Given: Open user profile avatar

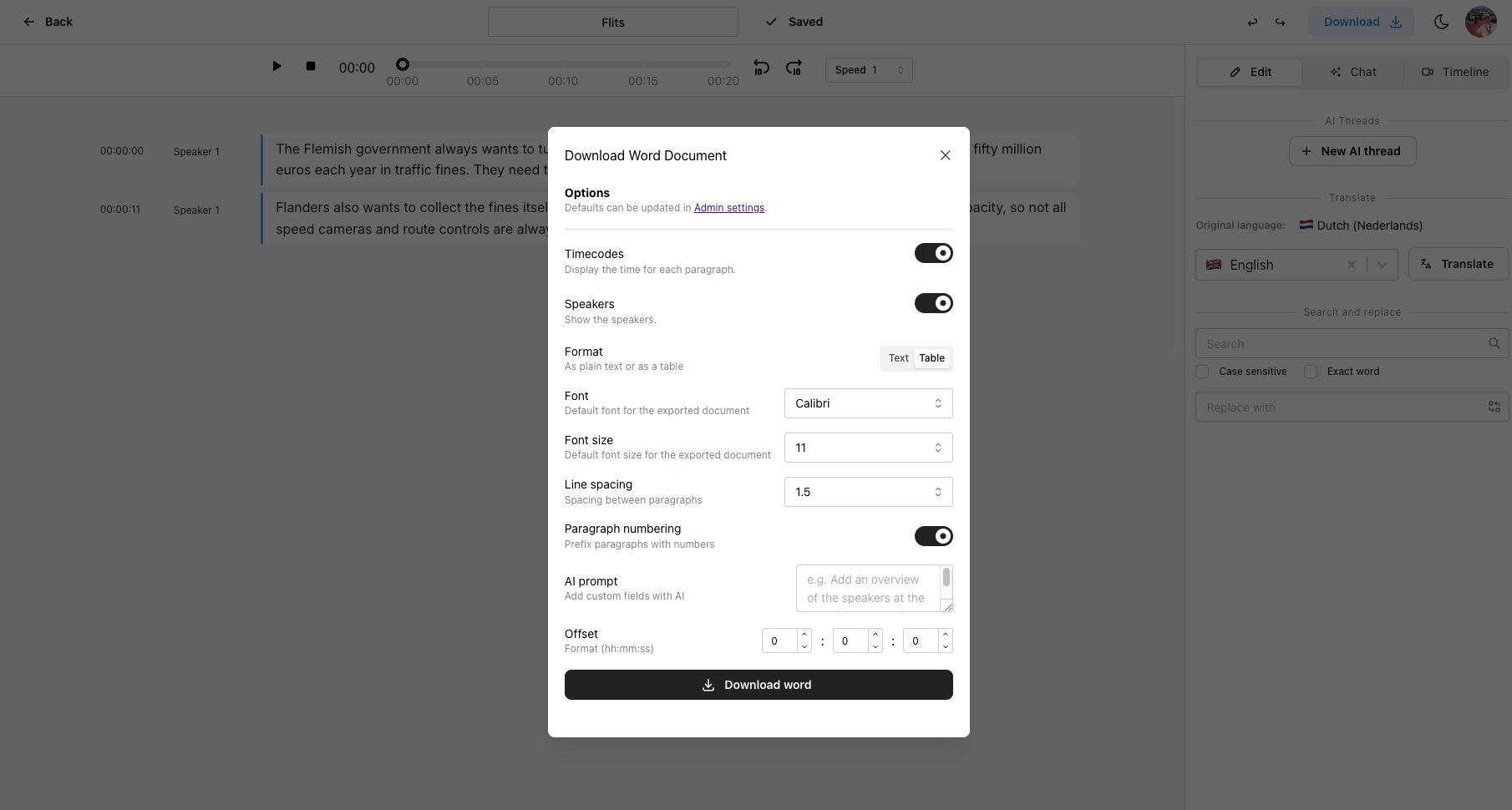Looking at the screenshot, I should click(x=1480, y=23).
